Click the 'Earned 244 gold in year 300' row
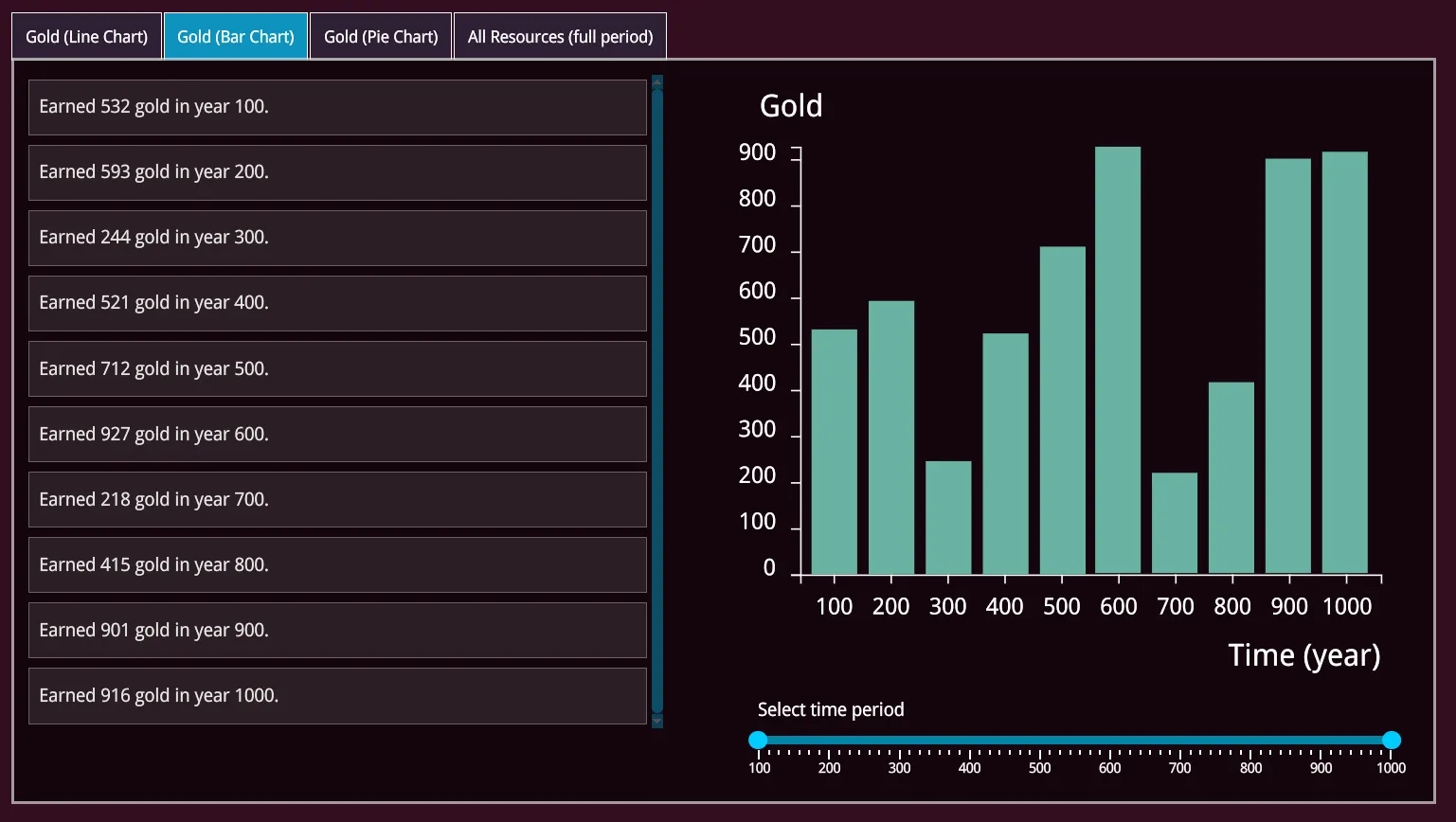 [x=337, y=238]
